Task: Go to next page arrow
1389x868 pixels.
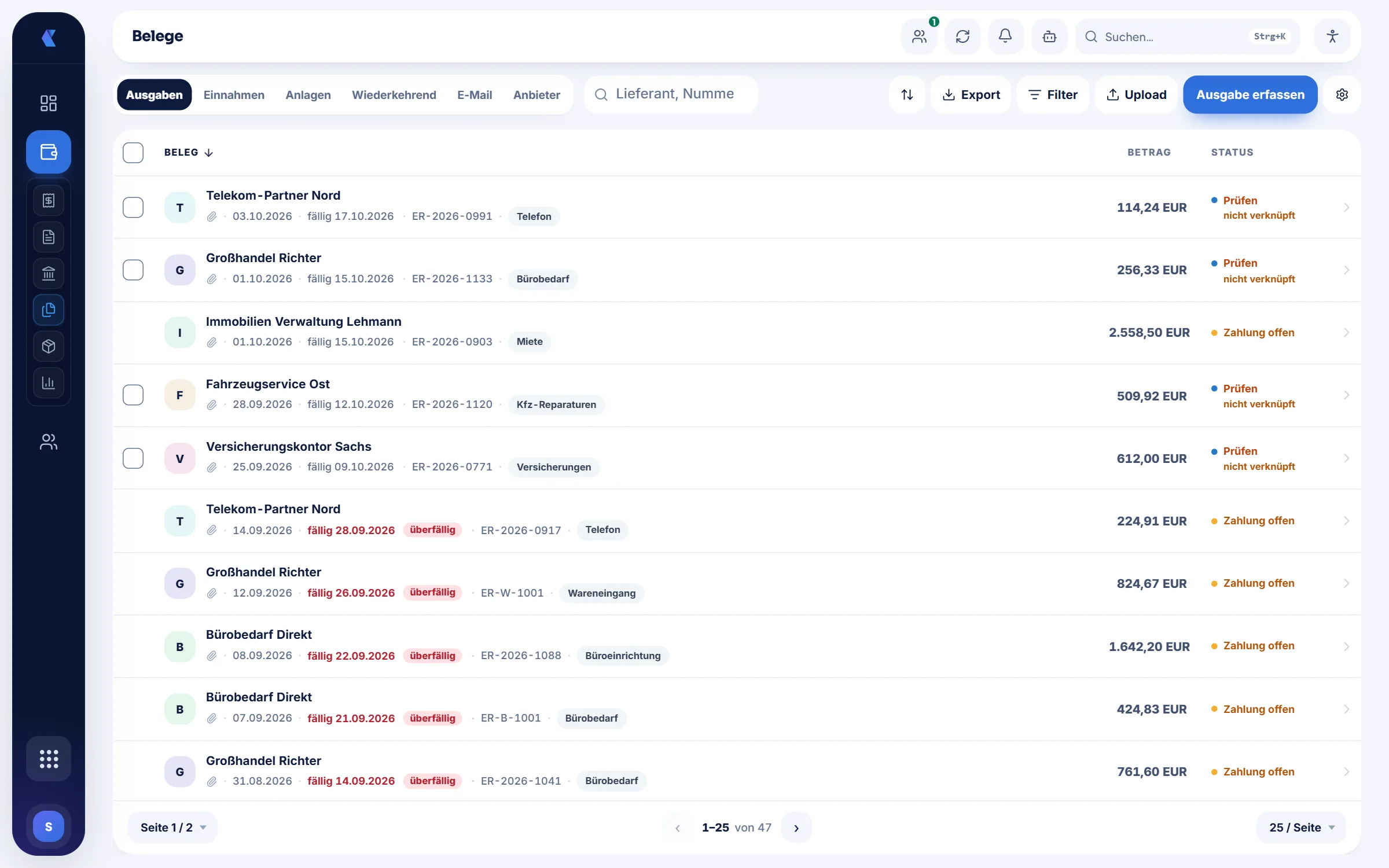Action: click(796, 827)
